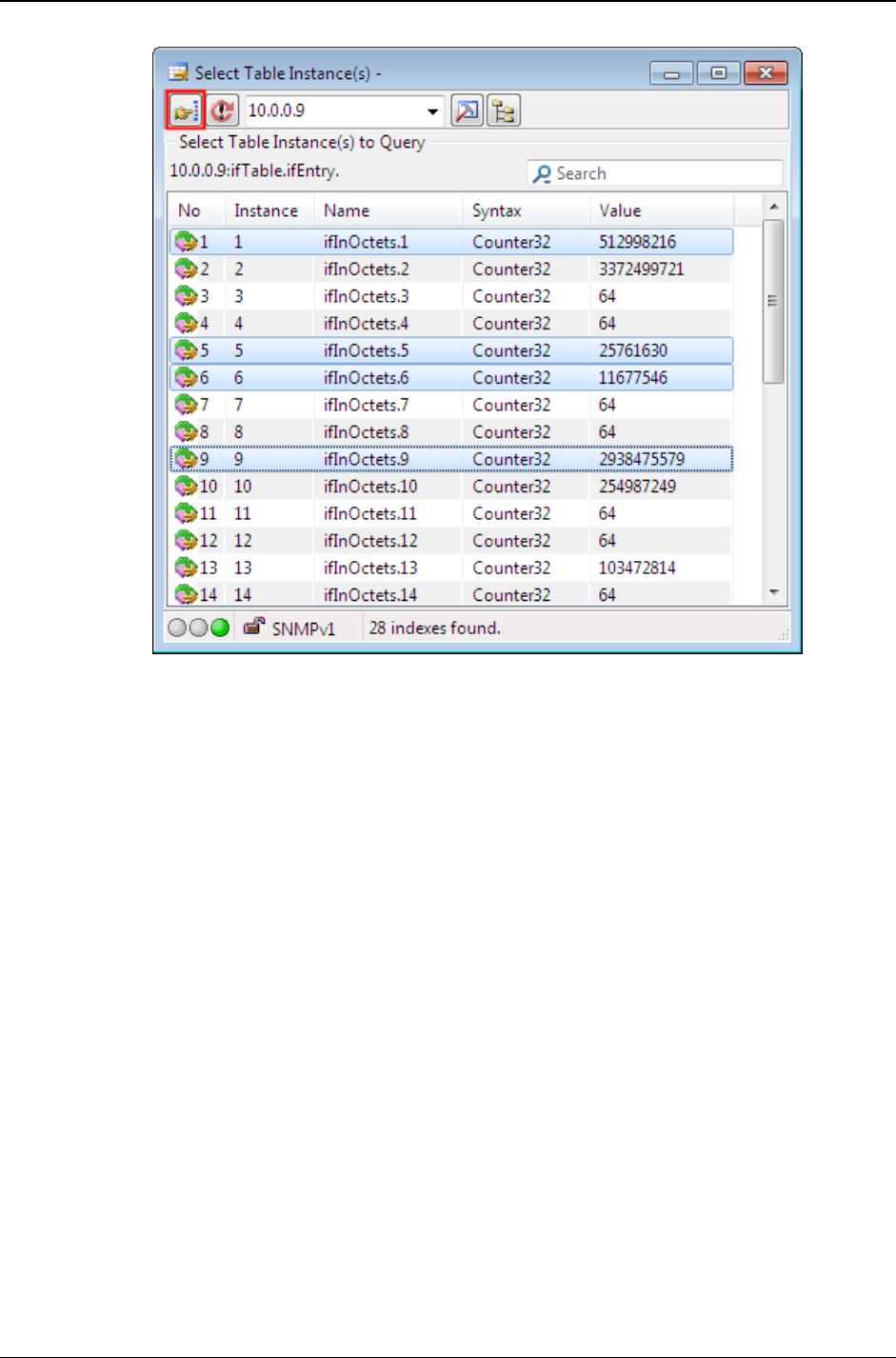Click the icon of row 12
Viewport: 896px width, 1358px height.
click(186, 541)
